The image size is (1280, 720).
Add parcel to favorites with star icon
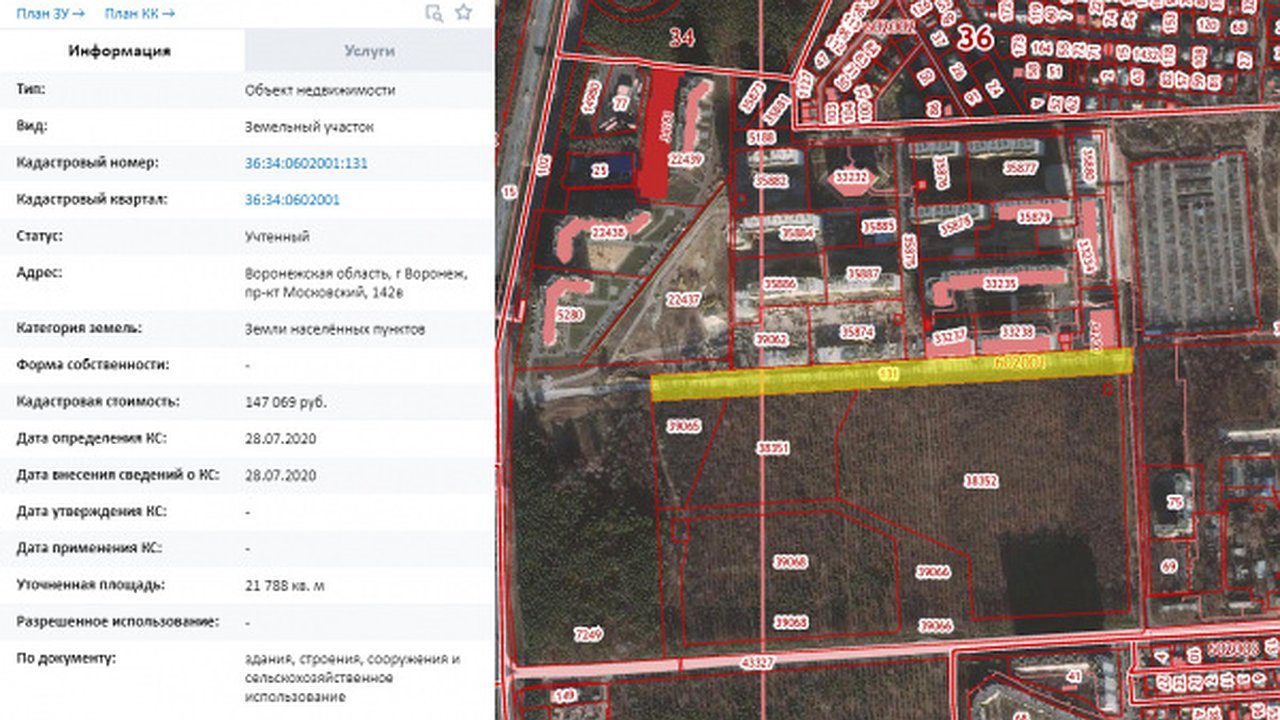coord(463,13)
